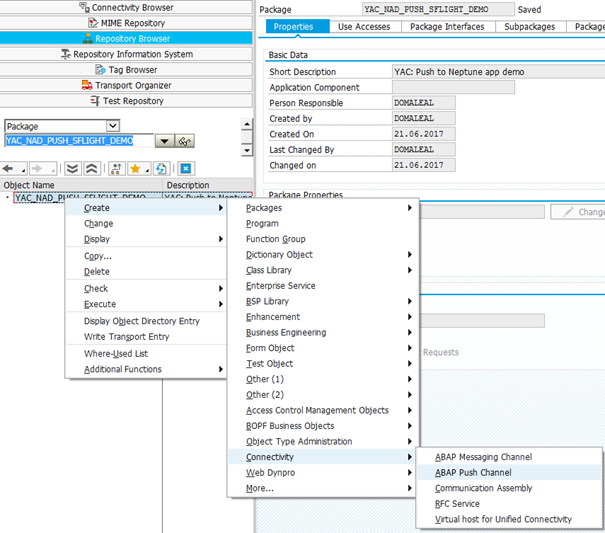605x533 pixels.
Task: Choose Display Object Directory Entry
Action: point(146,321)
